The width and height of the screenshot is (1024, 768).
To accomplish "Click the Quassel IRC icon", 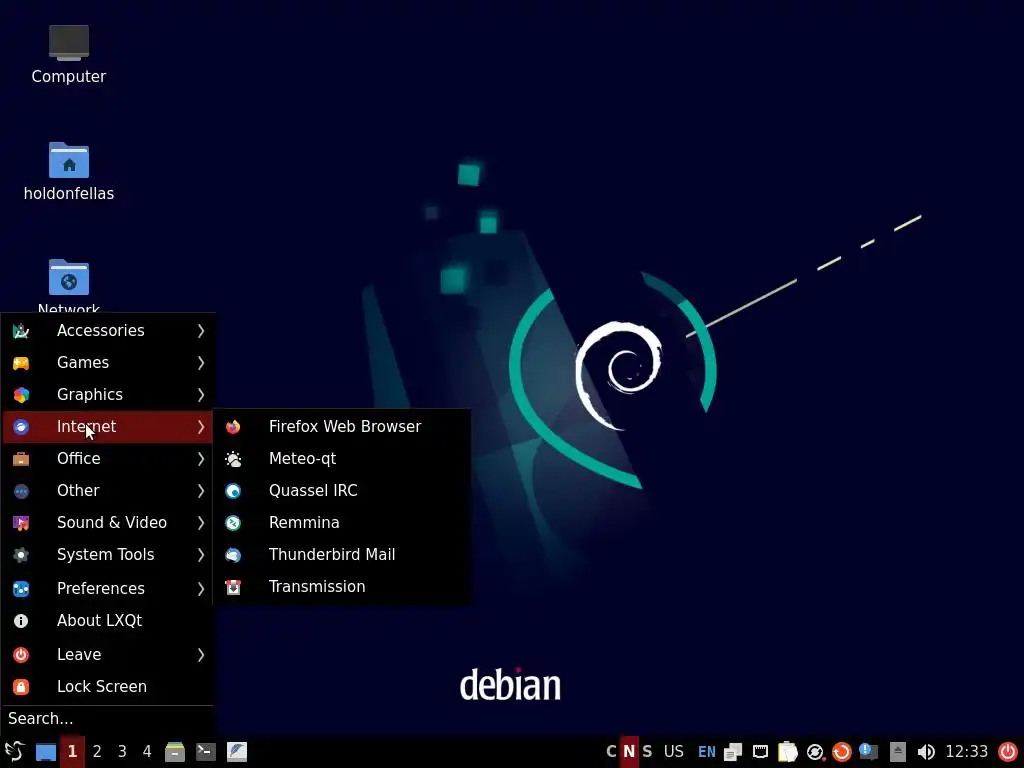I will tap(233, 490).
